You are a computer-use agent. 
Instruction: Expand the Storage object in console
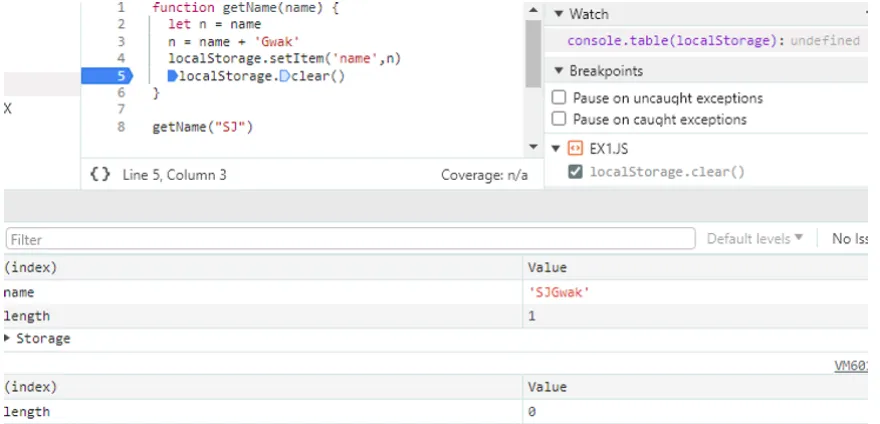coord(7,338)
